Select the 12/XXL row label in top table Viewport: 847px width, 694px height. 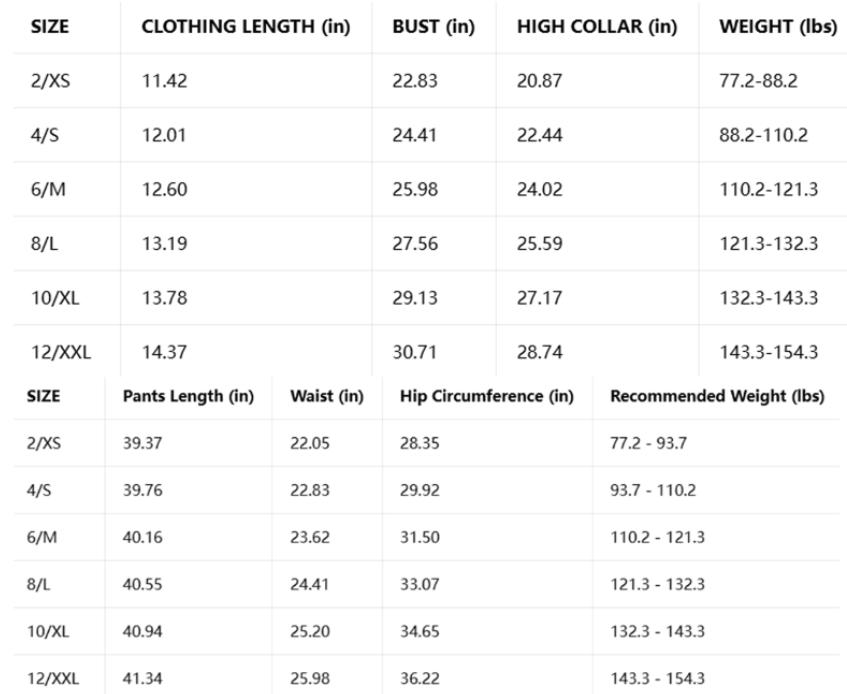61,353
